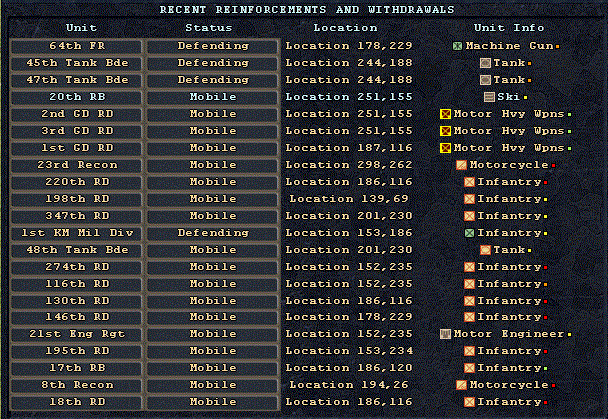
Task: Click Mobile status for 8th Recon
Action: [x=212, y=385]
